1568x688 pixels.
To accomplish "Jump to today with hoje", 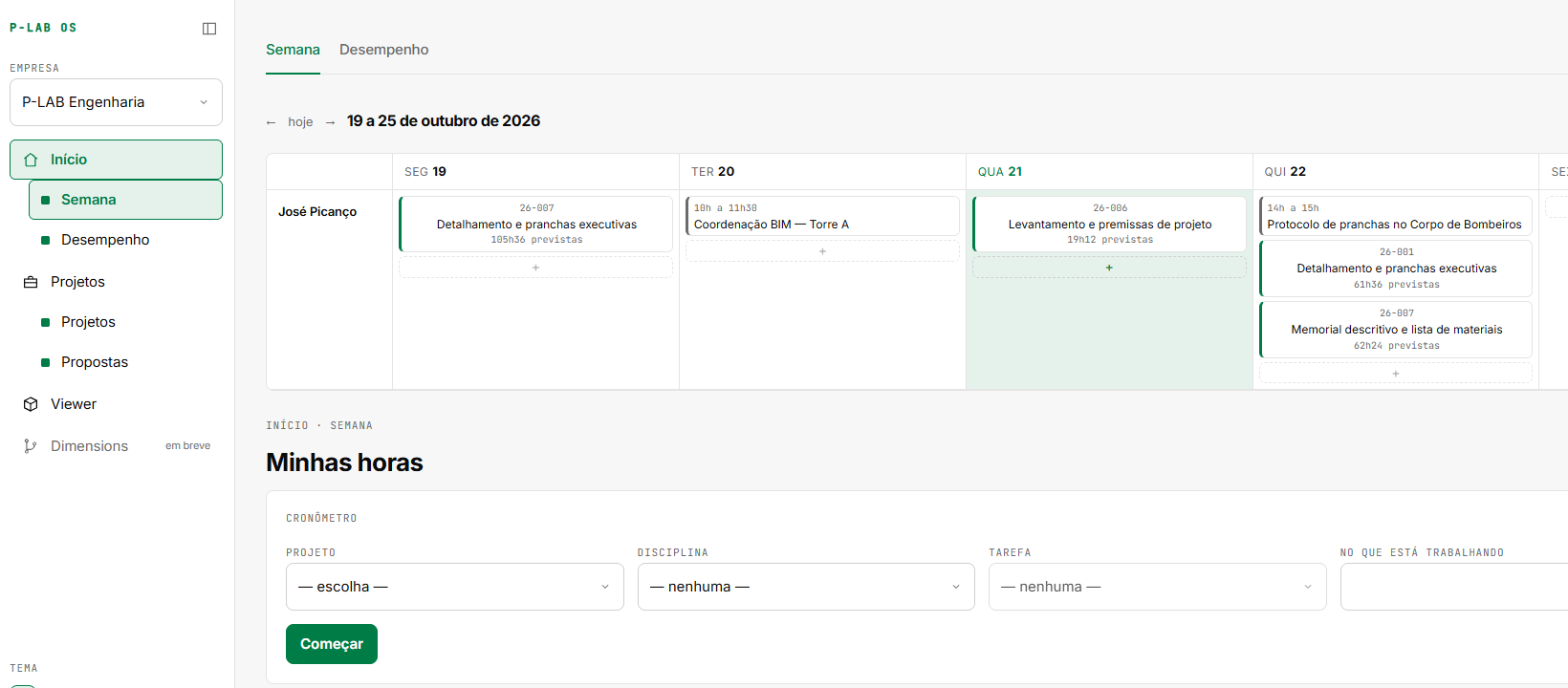I will (x=300, y=122).
